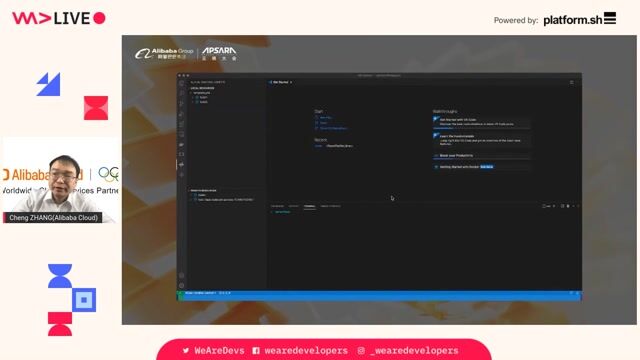Switch to the second tab in the bottom panel

pos(293,206)
